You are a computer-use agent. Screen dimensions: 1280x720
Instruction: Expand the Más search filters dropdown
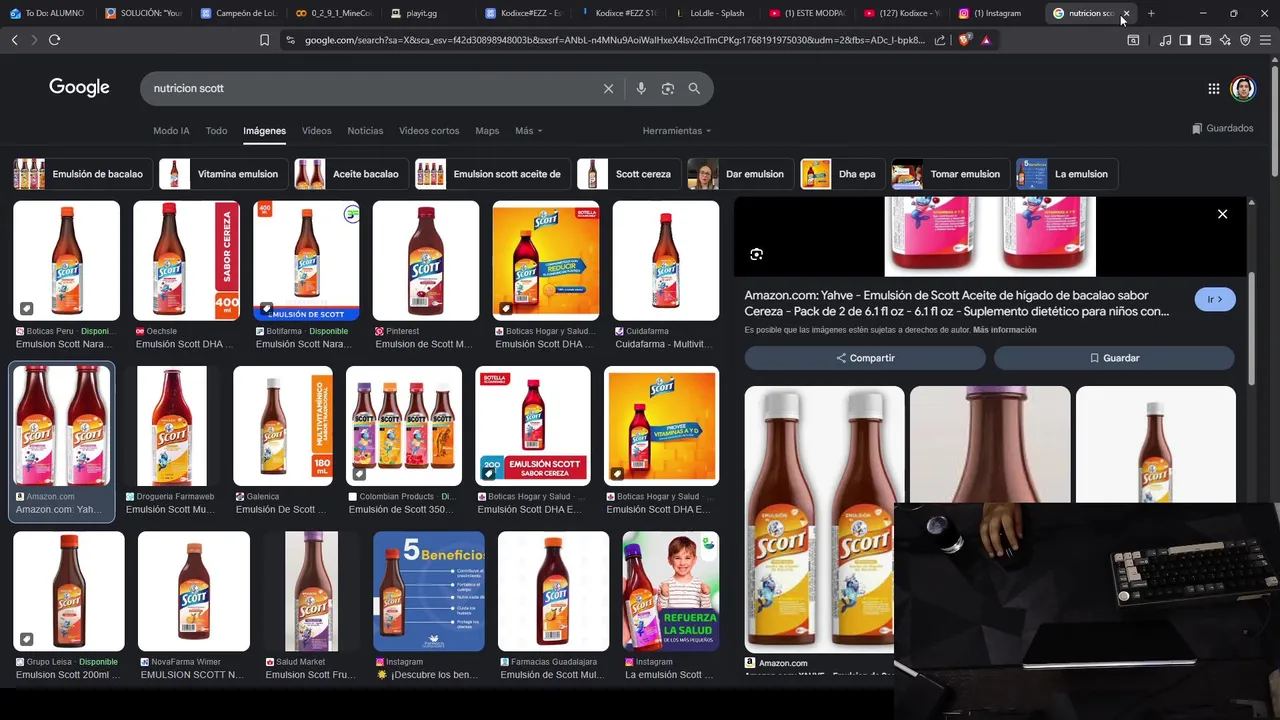coord(529,131)
